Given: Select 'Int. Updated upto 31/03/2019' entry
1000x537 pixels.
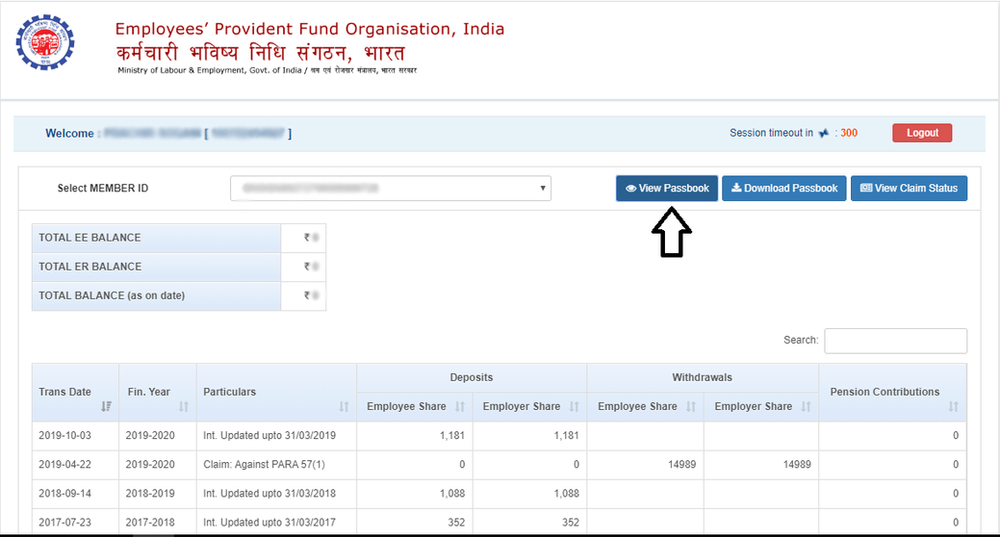Looking at the screenshot, I should point(269,436).
